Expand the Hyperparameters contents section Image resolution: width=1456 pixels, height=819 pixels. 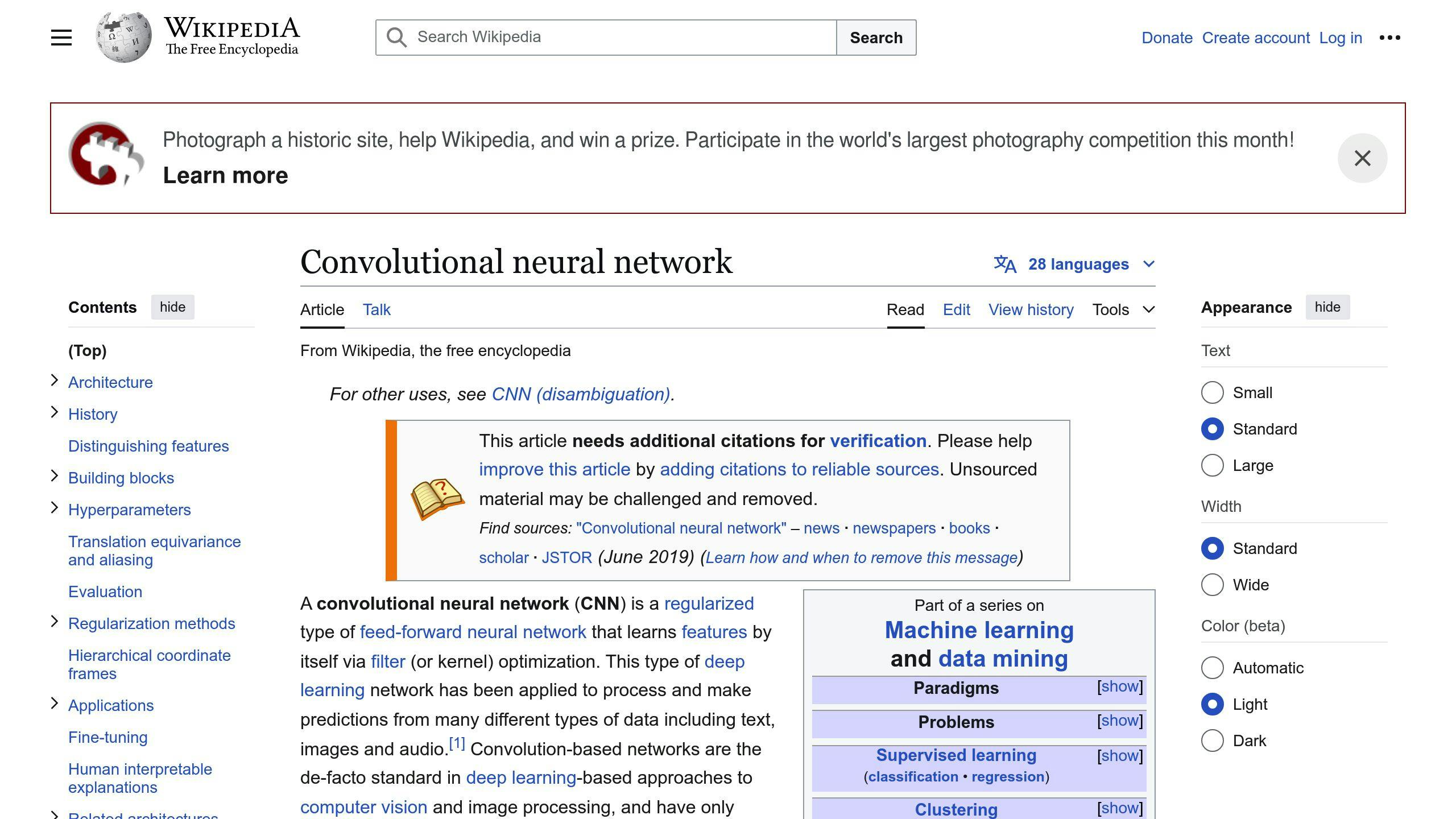[55, 507]
